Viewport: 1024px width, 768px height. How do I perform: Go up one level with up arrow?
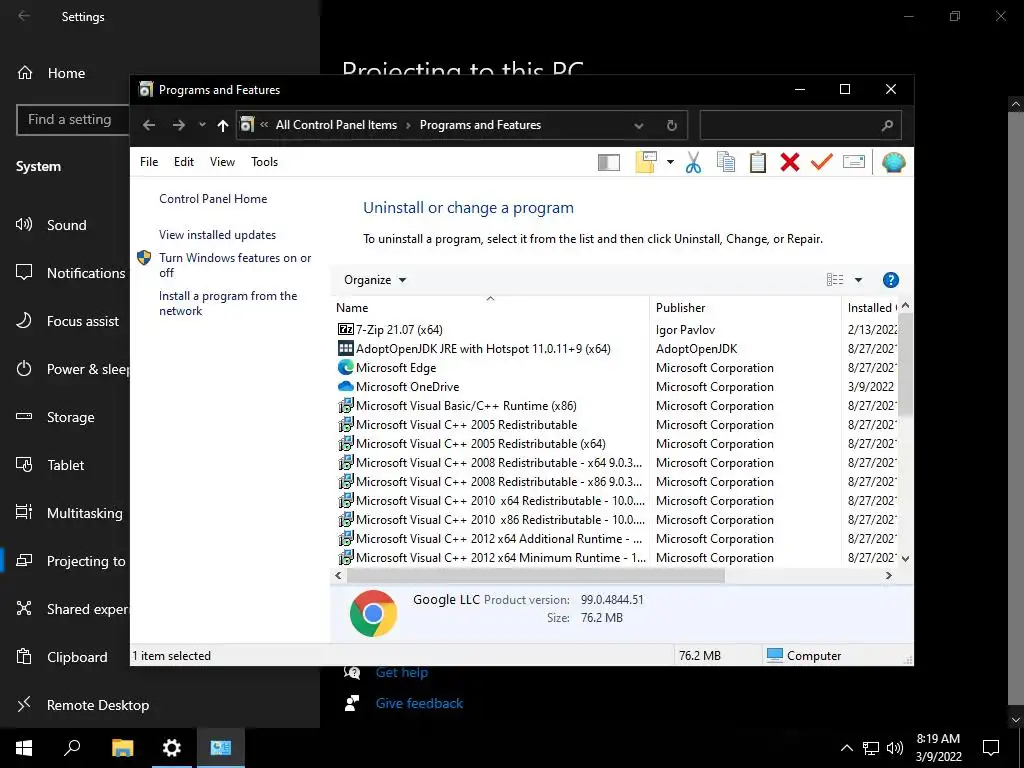223,125
